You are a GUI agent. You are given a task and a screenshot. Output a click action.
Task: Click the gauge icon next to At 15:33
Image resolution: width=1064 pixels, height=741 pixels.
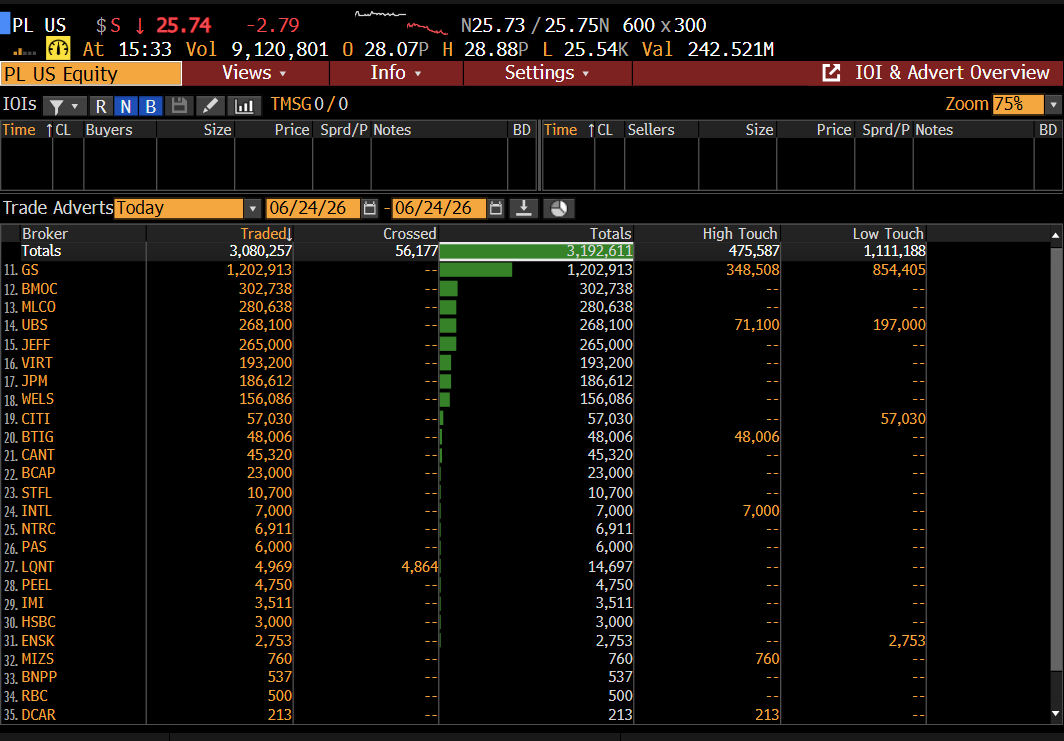click(x=58, y=49)
